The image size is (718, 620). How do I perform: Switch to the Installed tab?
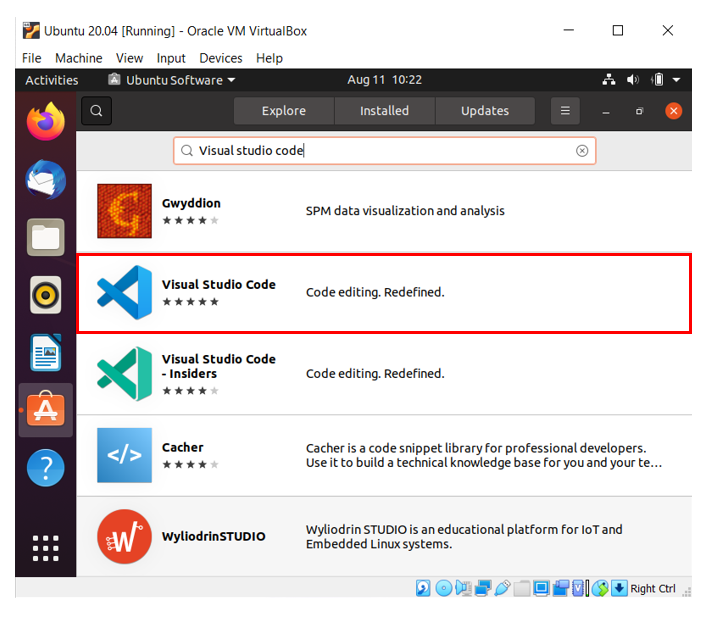(384, 111)
